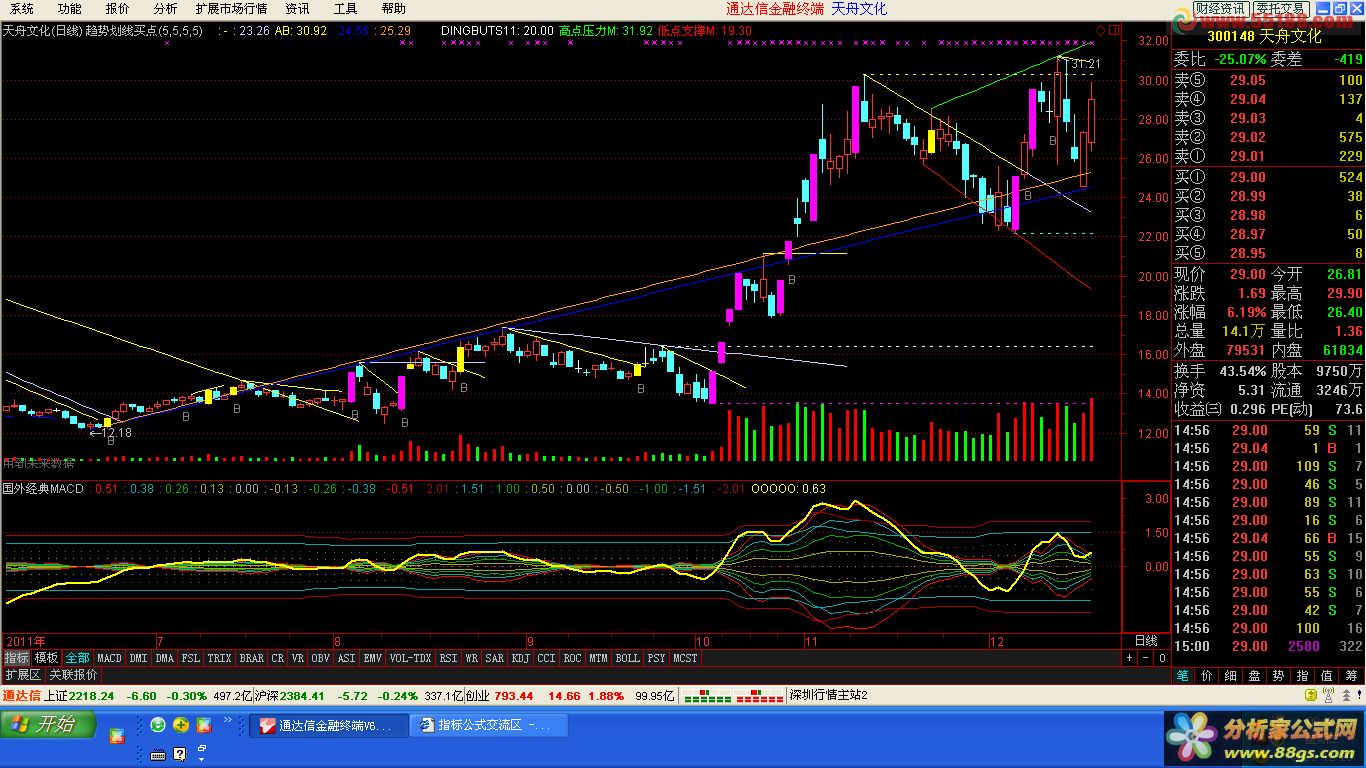Click the yellow up-arrow status bar icon

(x=1310, y=696)
